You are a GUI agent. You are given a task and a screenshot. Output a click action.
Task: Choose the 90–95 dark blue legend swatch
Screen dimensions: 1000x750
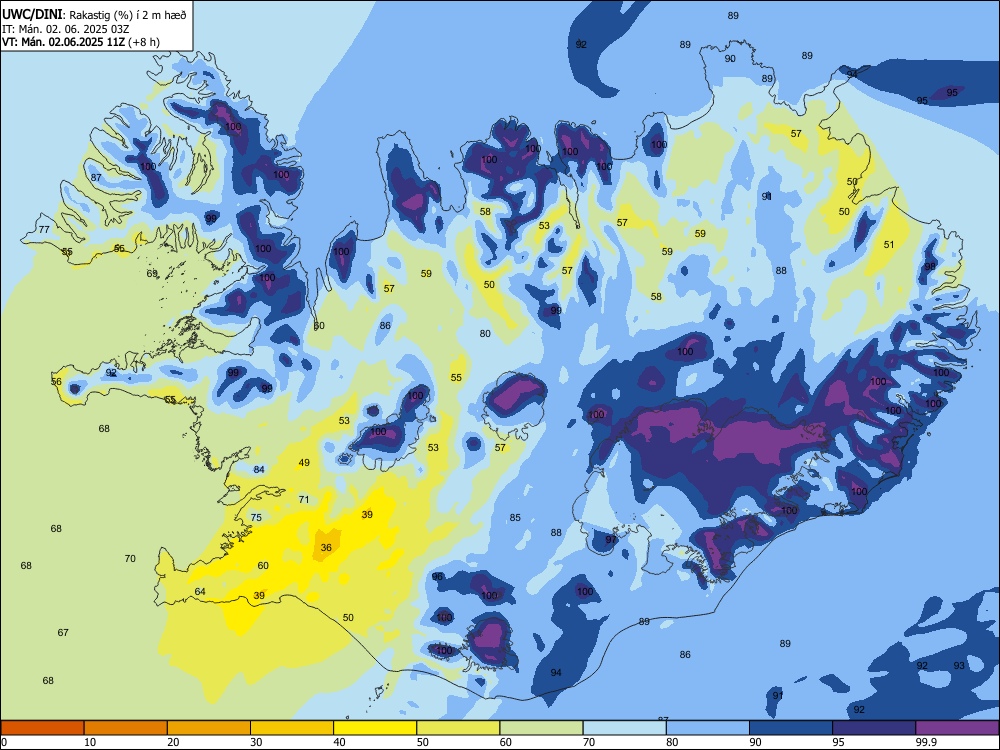(x=791, y=728)
